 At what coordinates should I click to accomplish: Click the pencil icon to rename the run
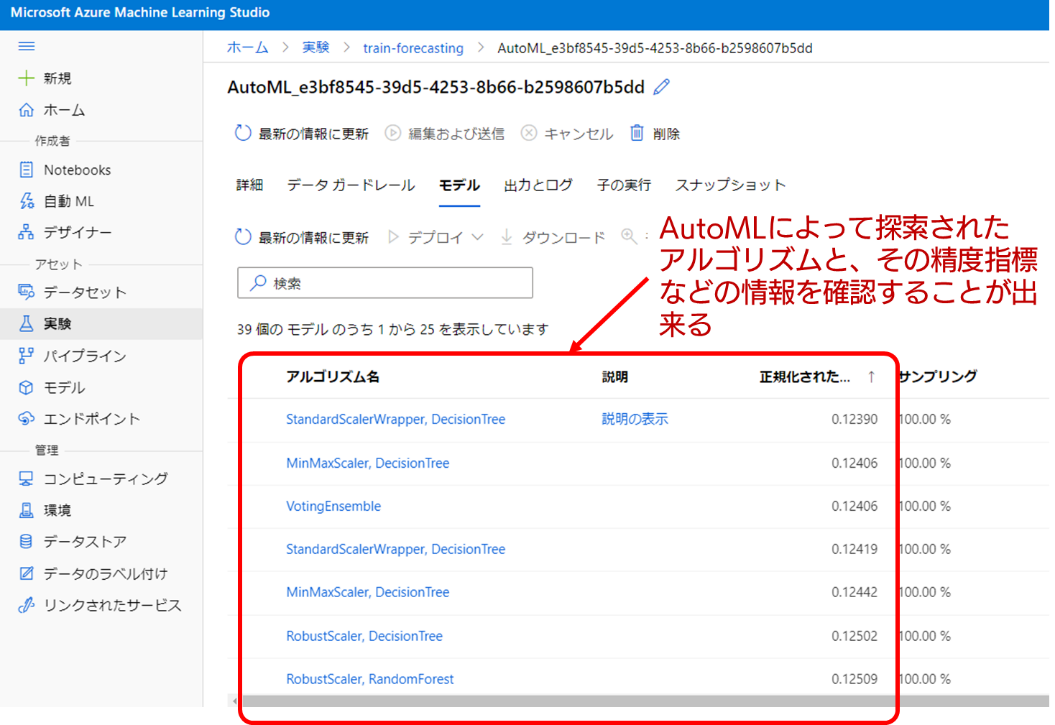click(661, 87)
